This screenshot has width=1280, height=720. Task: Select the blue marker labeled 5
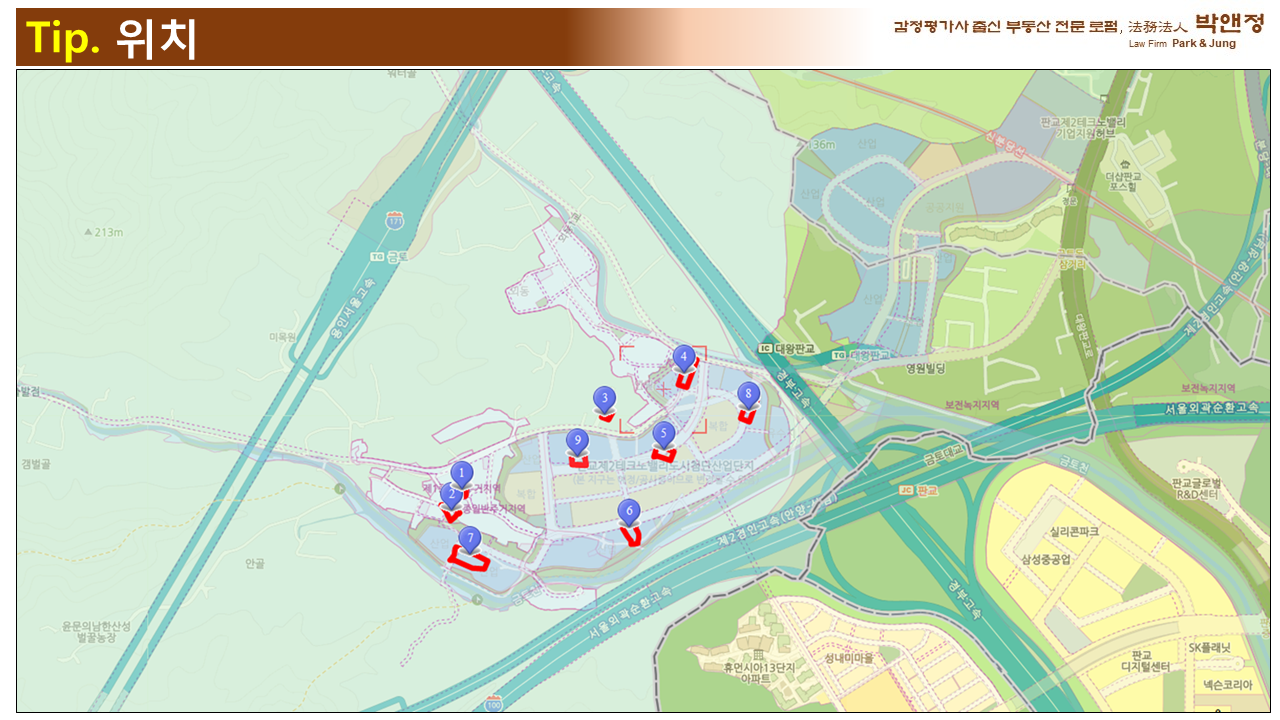[x=663, y=434]
